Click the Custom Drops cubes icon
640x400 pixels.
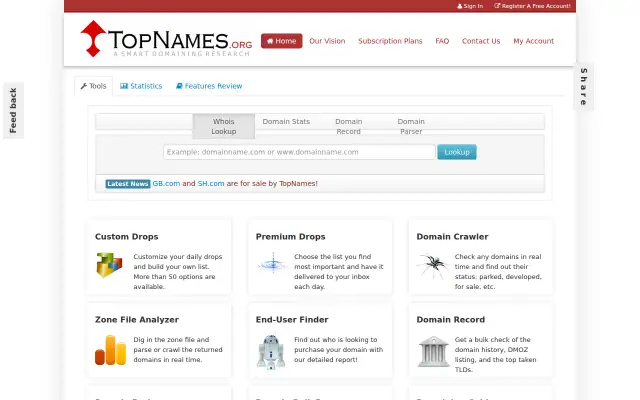coord(109,265)
